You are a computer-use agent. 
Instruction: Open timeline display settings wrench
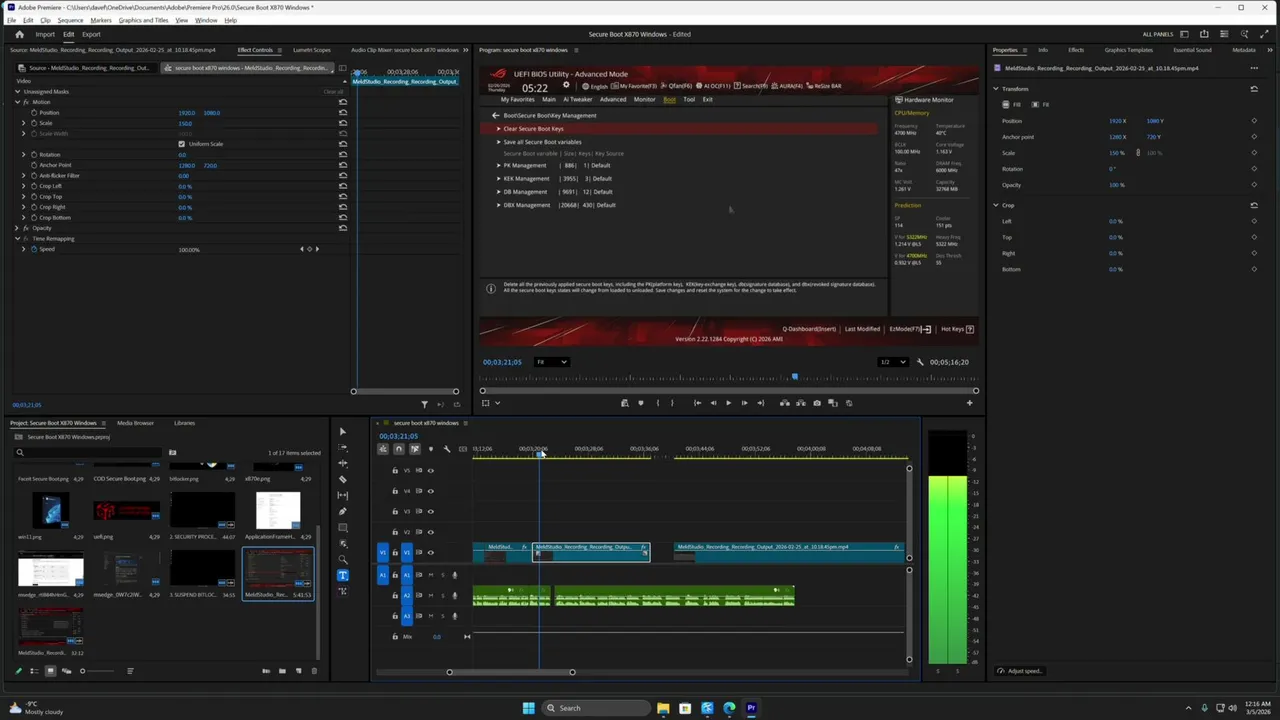tap(447, 449)
